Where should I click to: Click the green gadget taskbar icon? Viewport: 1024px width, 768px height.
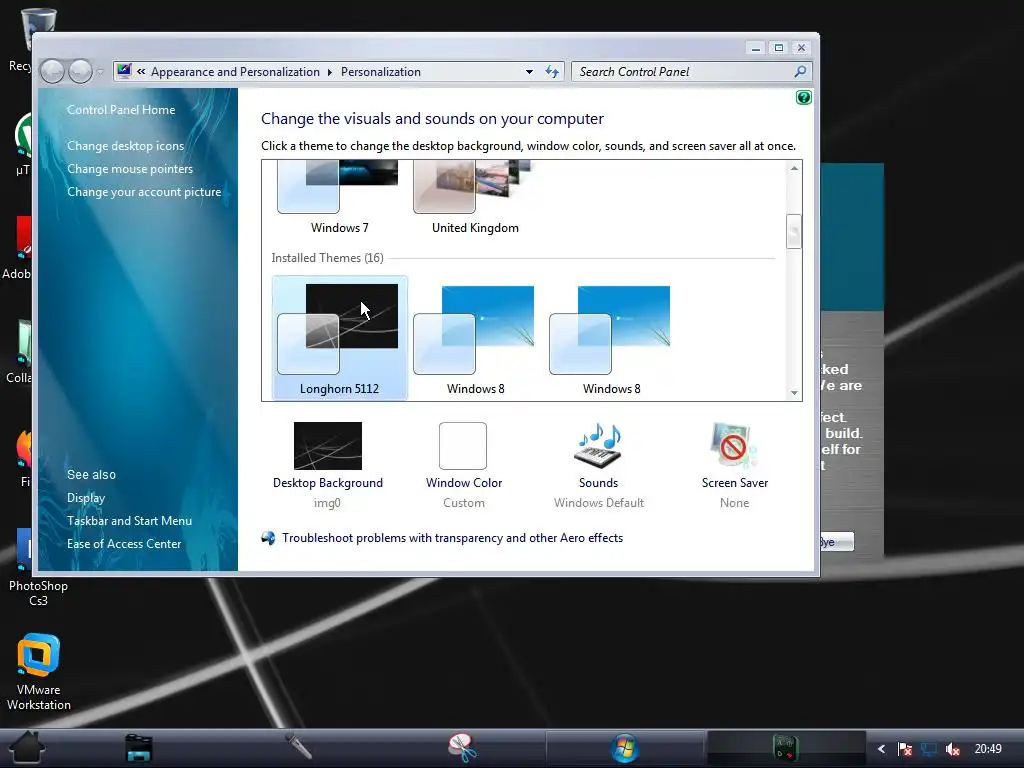(x=785, y=748)
